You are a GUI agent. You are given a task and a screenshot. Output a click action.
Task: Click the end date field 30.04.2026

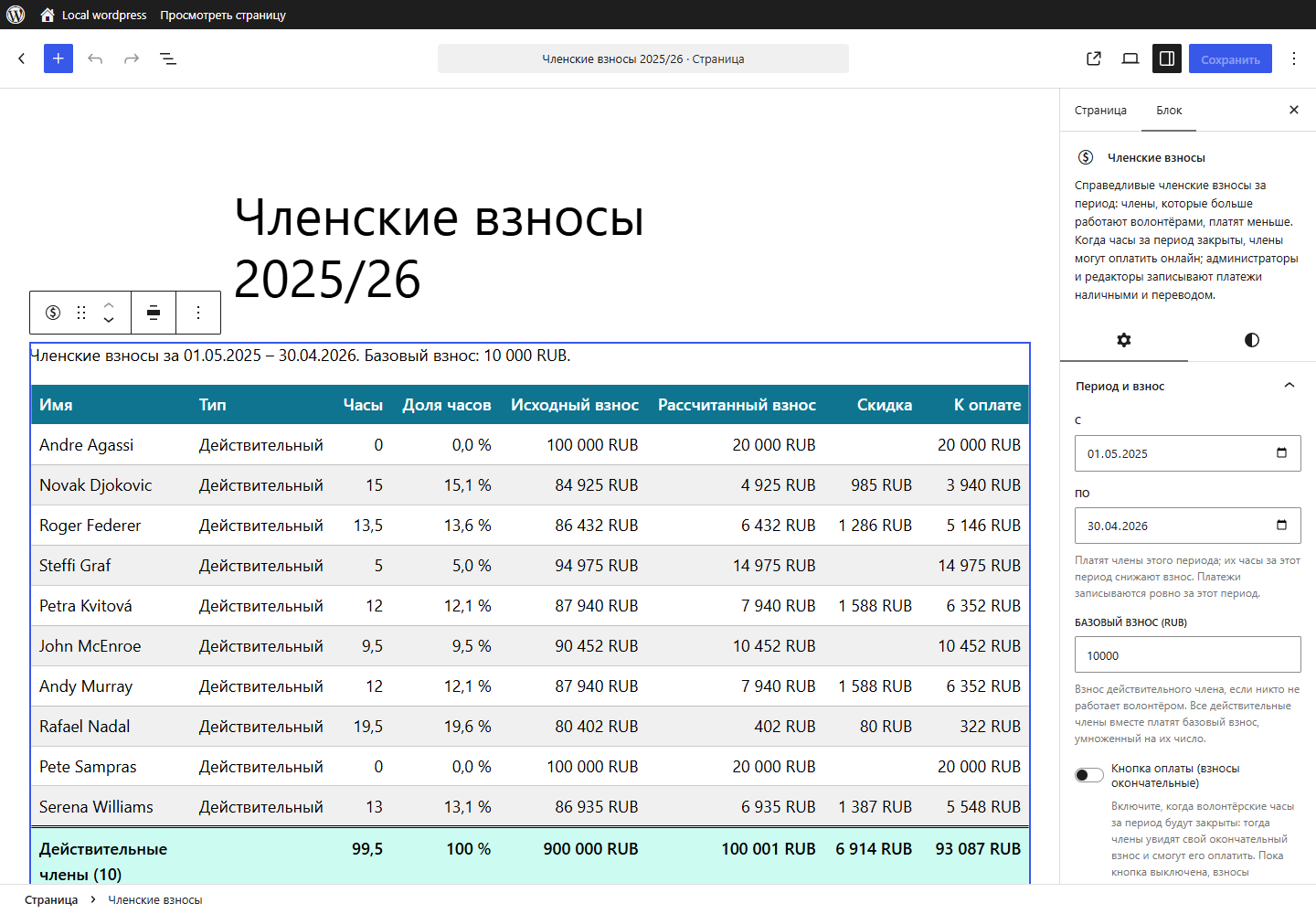click(x=1188, y=526)
